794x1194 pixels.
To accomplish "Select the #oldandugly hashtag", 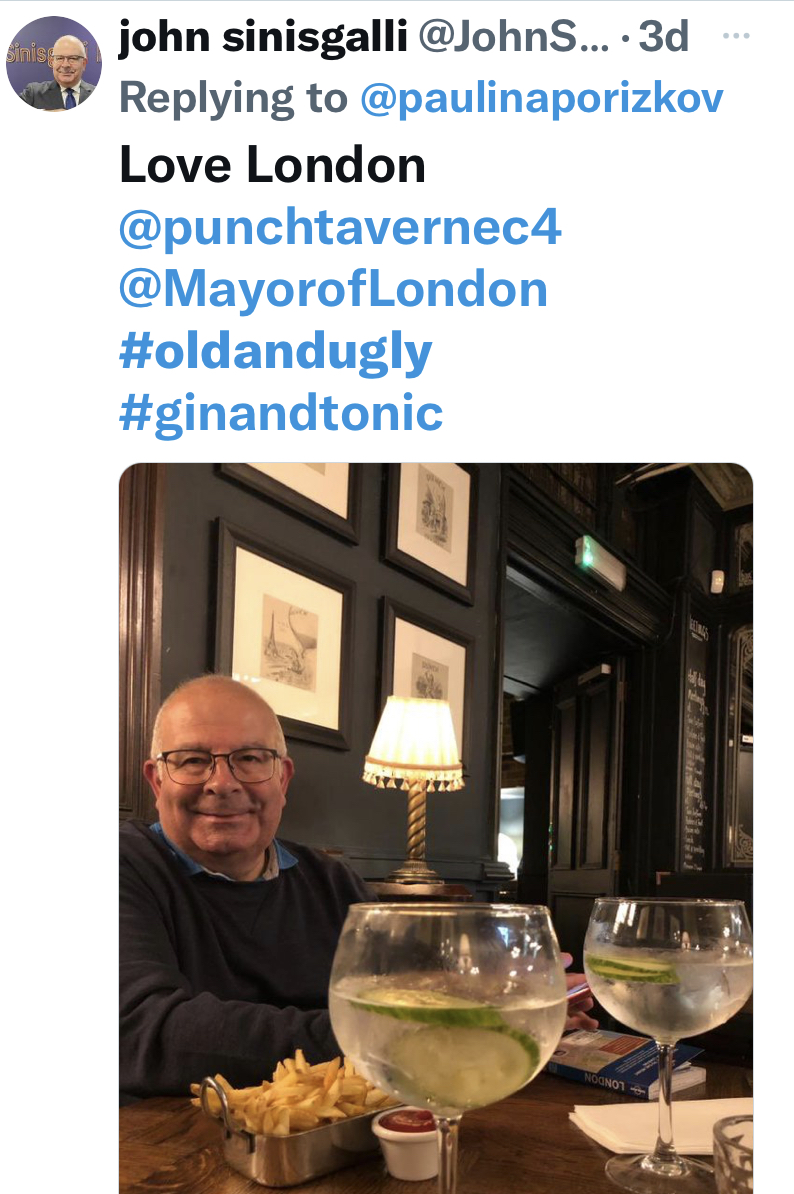I will (x=276, y=353).
